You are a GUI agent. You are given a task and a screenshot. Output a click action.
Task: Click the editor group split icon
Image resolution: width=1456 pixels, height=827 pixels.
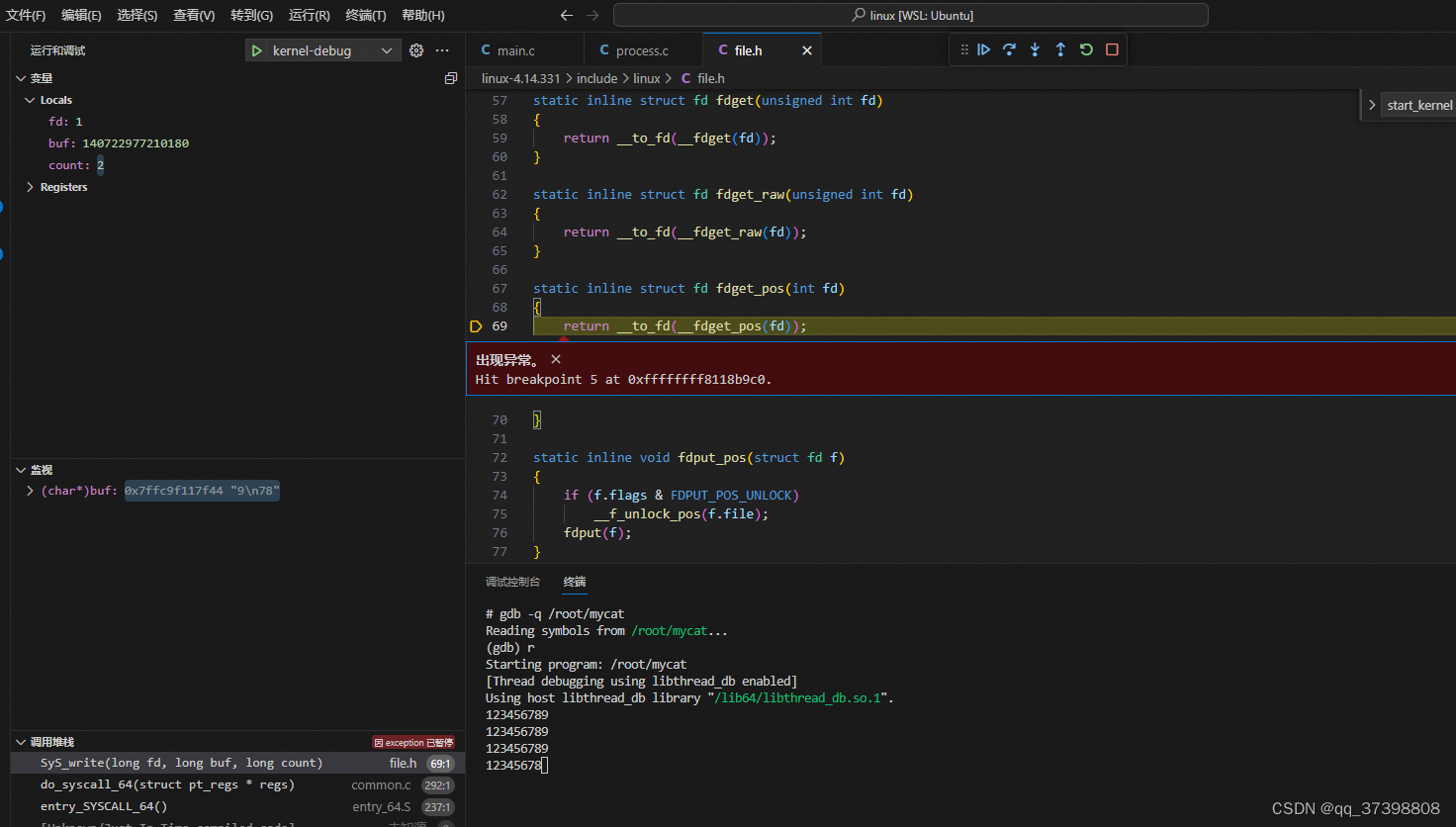451,78
